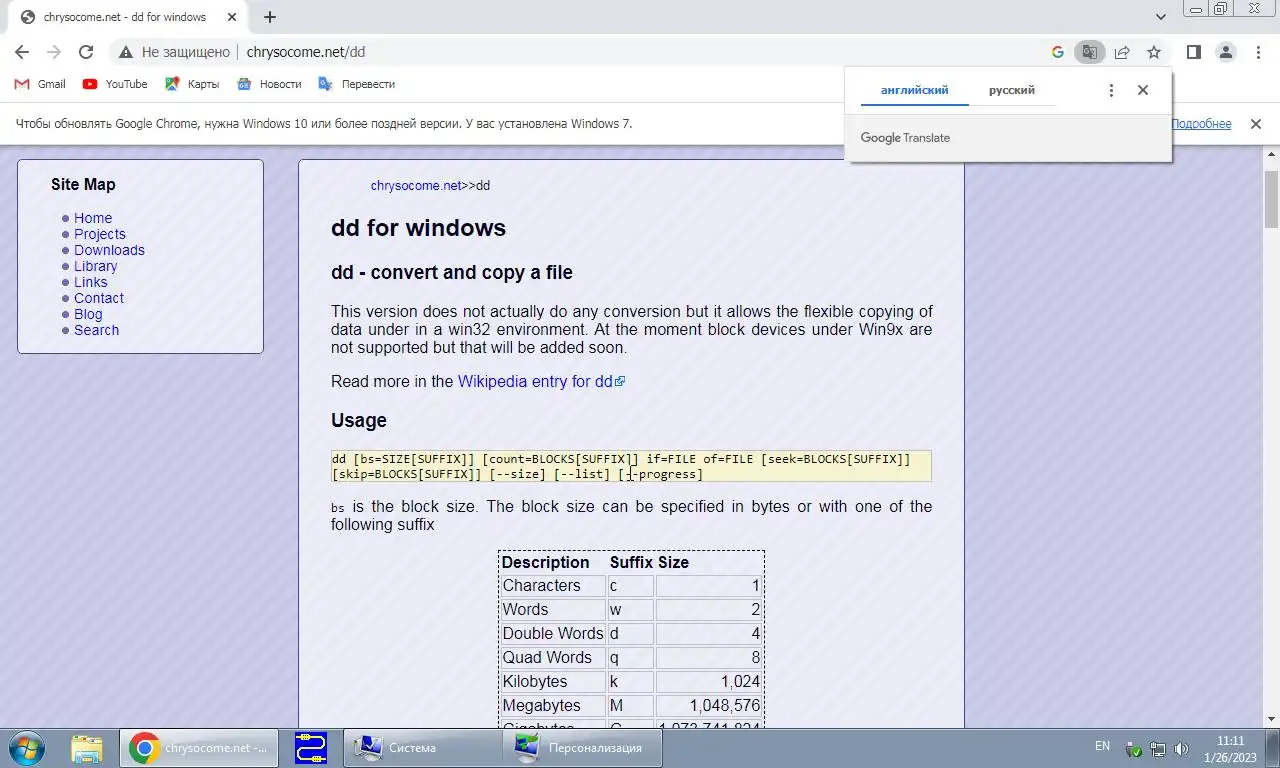1280x768 pixels.
Task: Open Home in Site Map
Action: [x=93, y=218]
